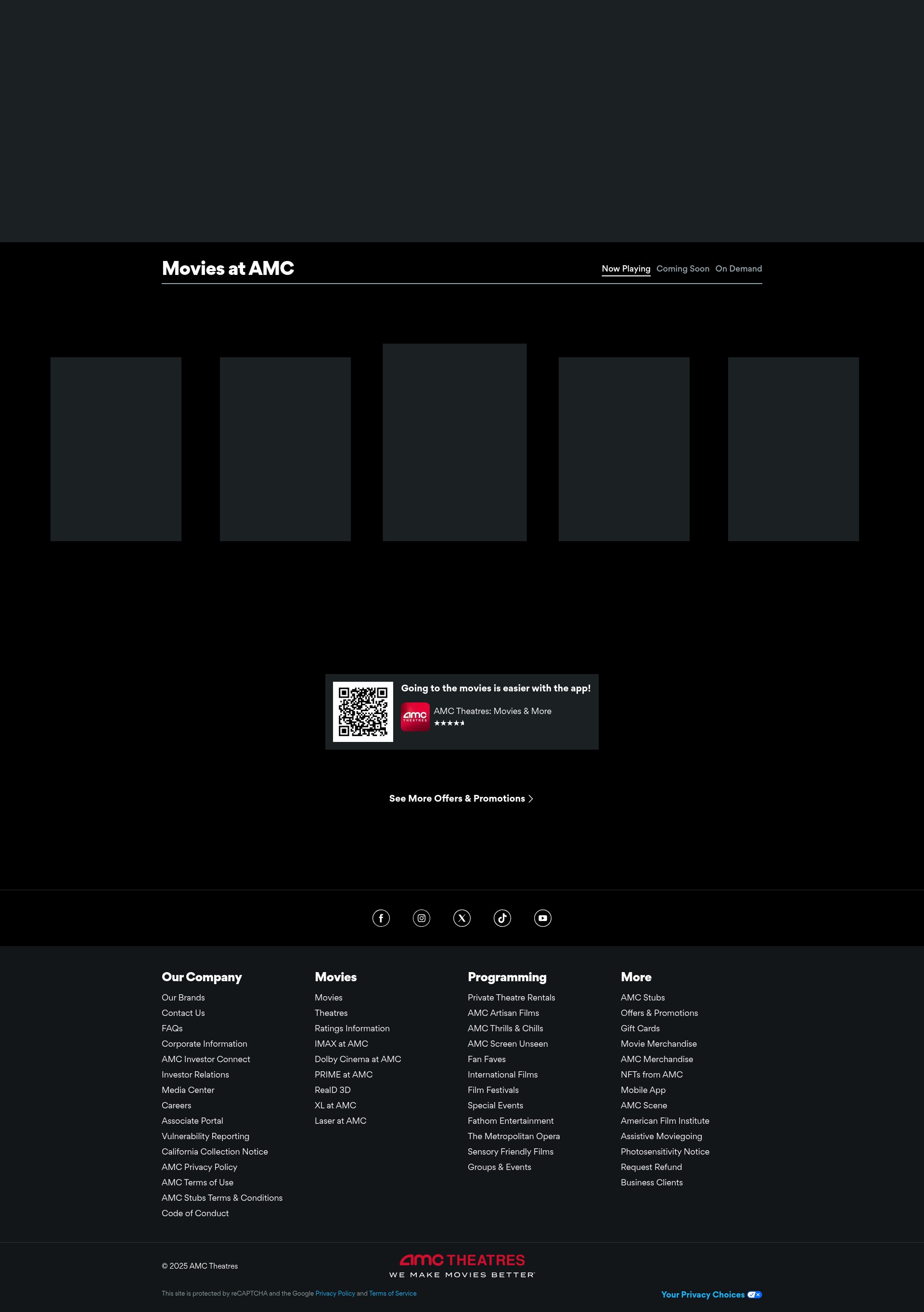Open AMC Screen Unseen link
This screenshot has width=924, height=1312.
tap(508, 1043)
